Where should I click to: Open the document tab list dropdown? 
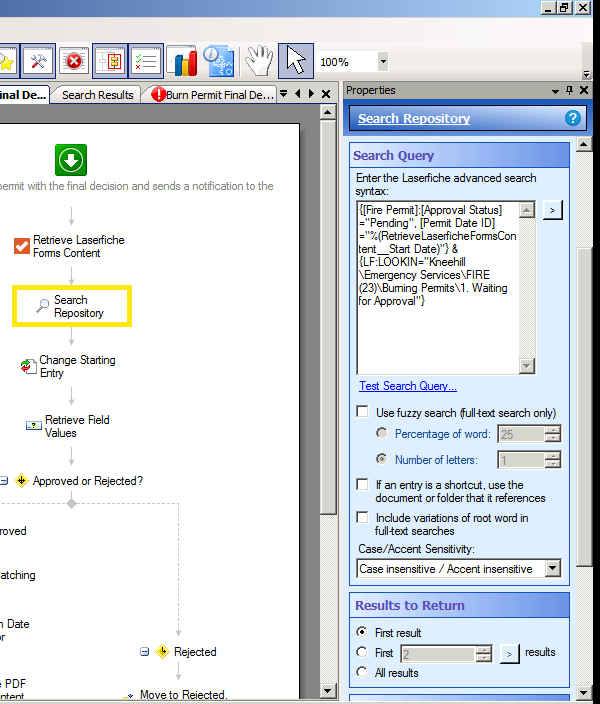(x=283, y=94)
